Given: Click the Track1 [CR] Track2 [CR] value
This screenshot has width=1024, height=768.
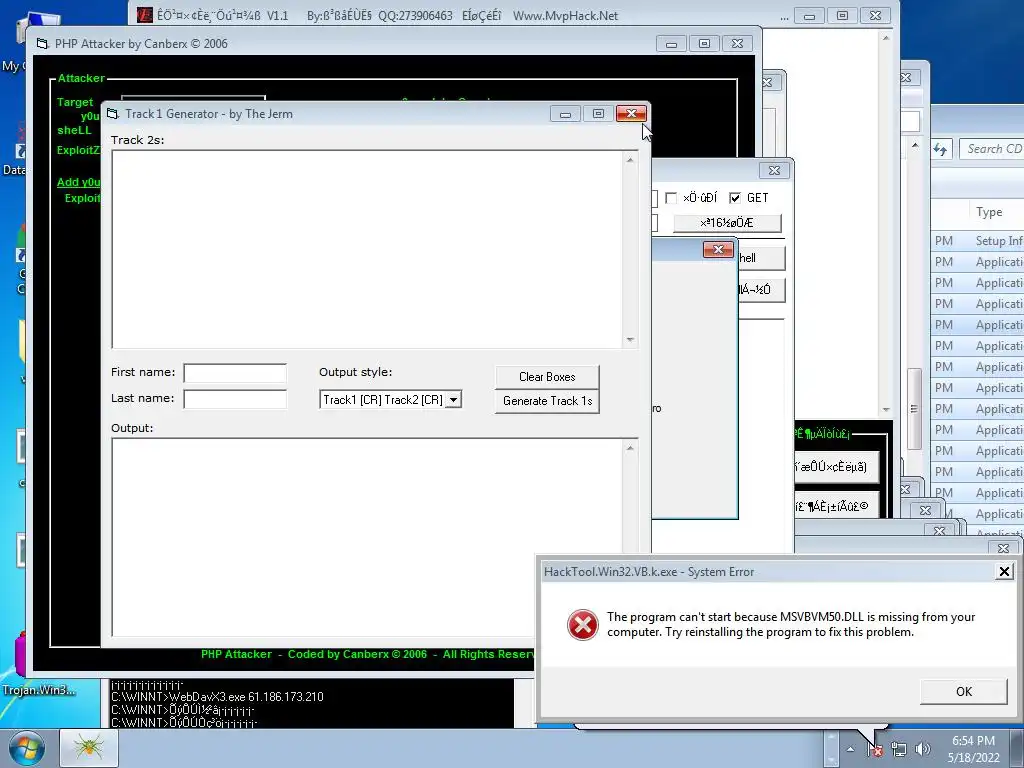Looking at the screenshot, I should pyautogui.click(x=383, y=400).
